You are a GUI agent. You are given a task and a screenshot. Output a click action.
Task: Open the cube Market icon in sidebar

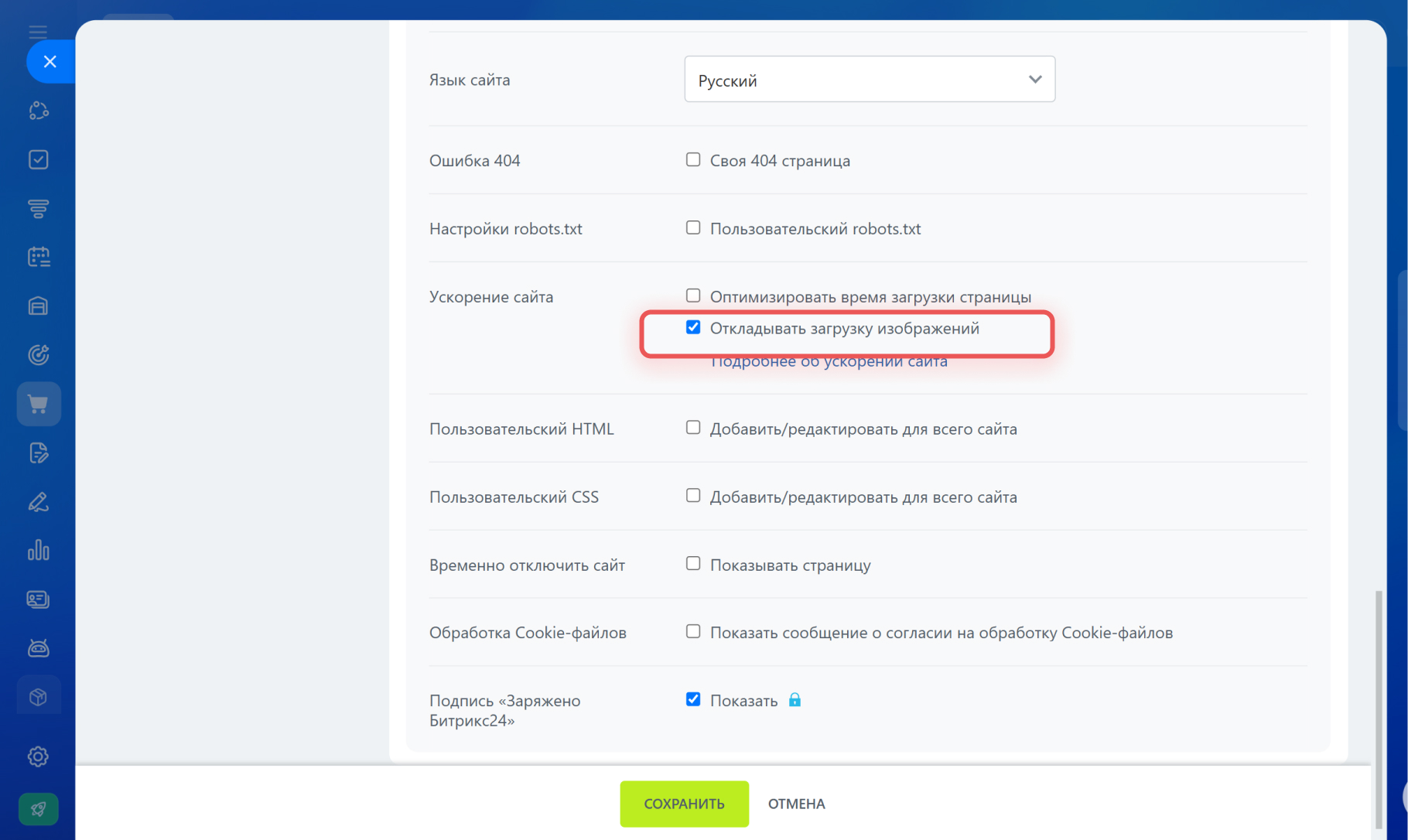point(39,697)
